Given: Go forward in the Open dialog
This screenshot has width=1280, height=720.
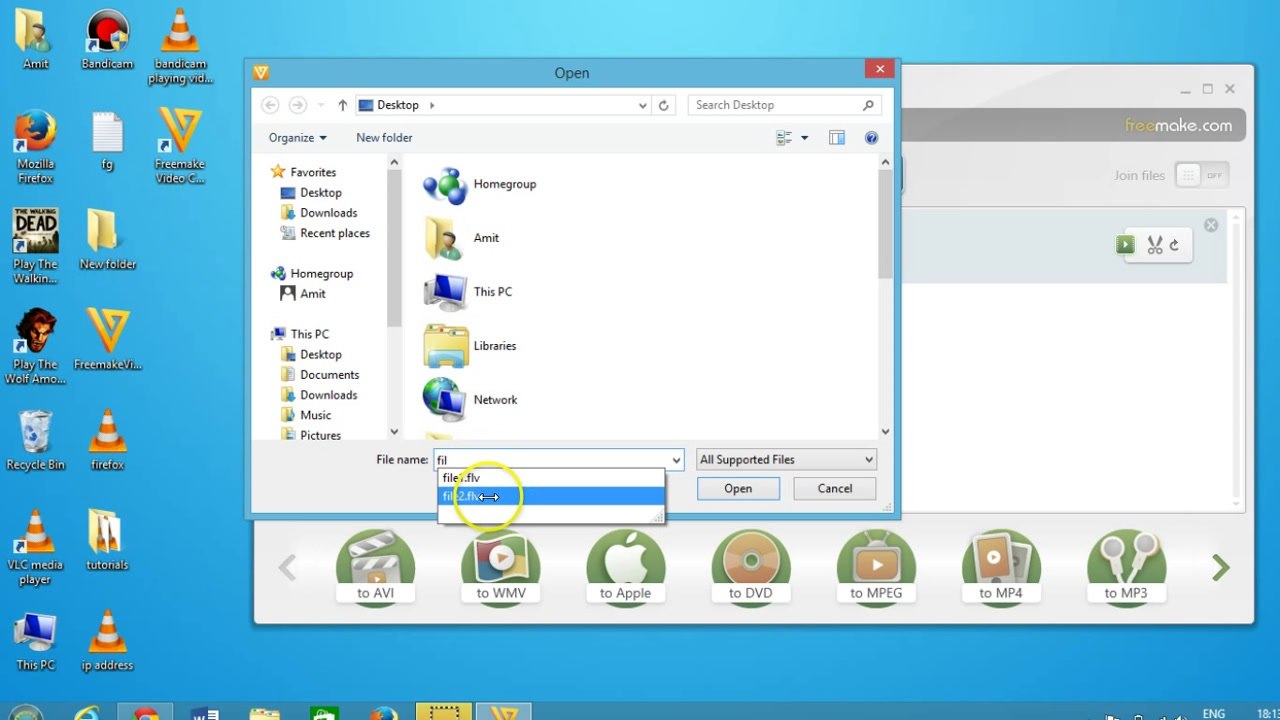Looking at the screenshot, I should (297, 105).
